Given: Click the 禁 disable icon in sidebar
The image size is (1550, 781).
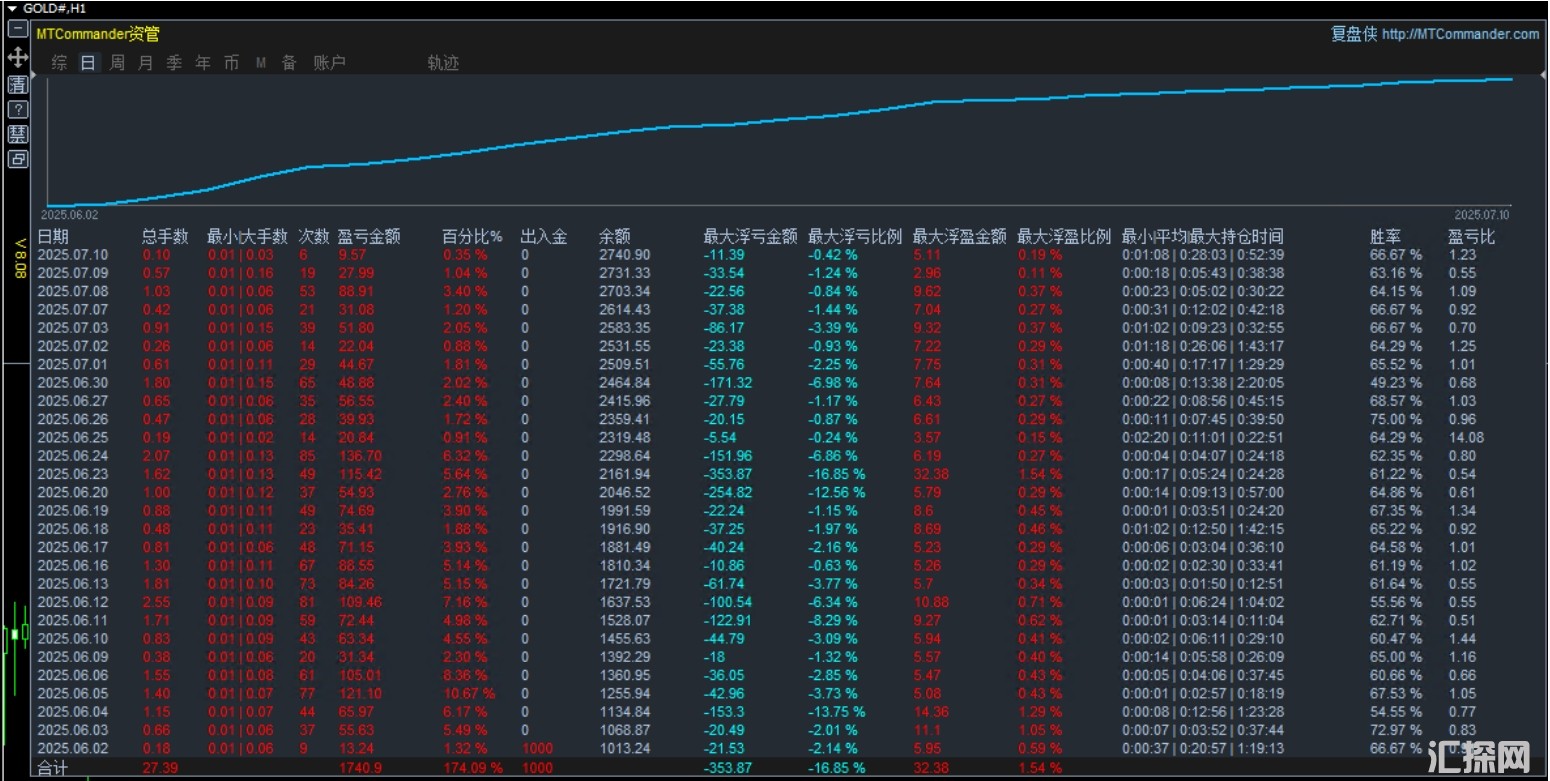Looking at the screenshot, I should coord(18,134).
